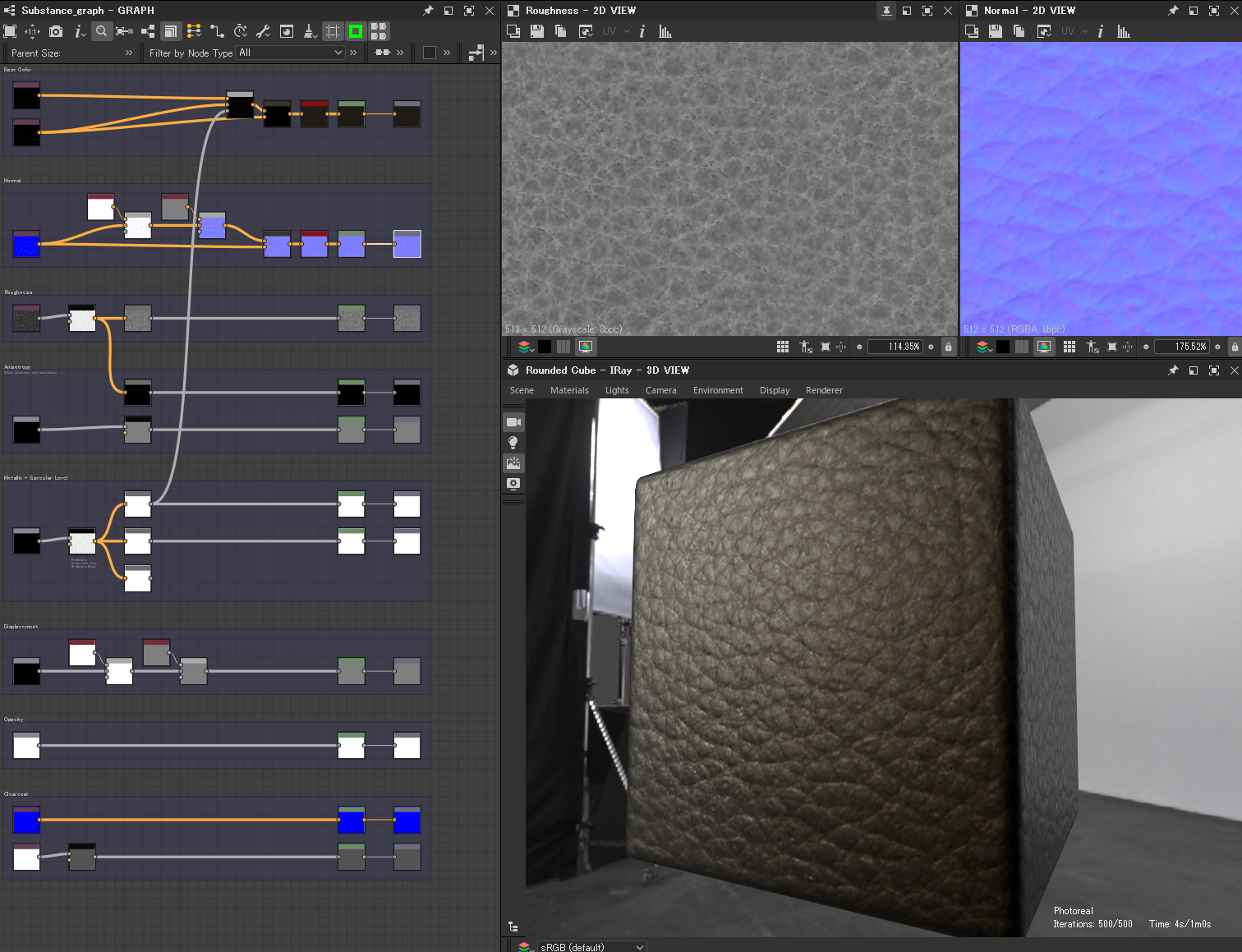The image size is (1242, 952).
Task: Expand Parent Size options with the chevron button
Action: pos(128,53)
